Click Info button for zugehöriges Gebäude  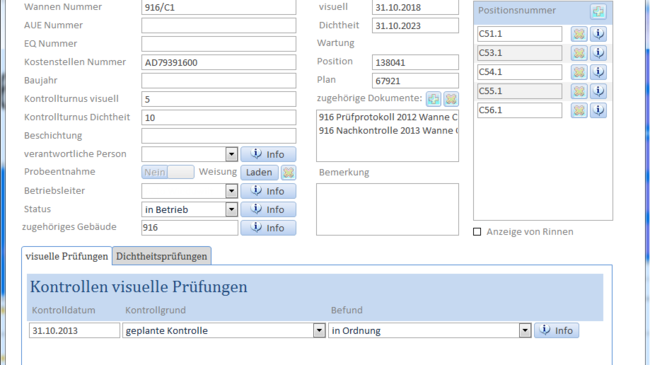(x=268, y=228)
